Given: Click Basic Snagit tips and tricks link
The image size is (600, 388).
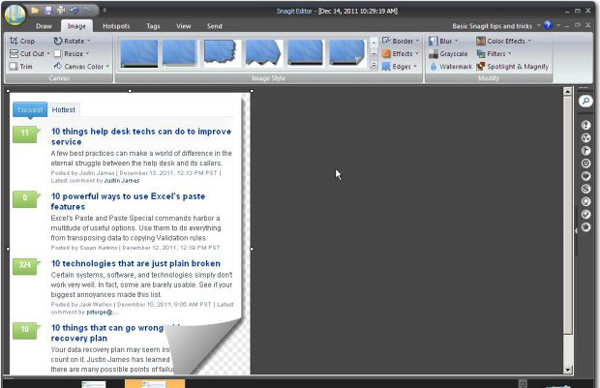Looking at the screenshot, I should click(492, 26).
